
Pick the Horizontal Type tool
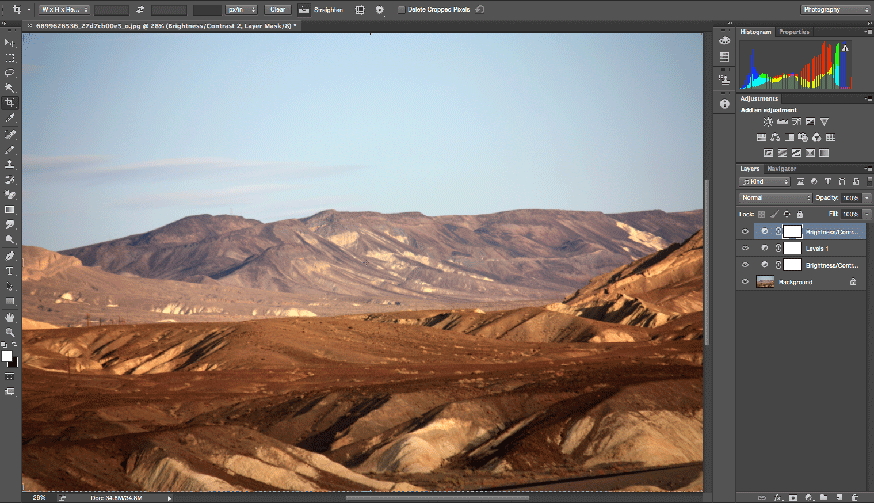[x=10, y=271]
